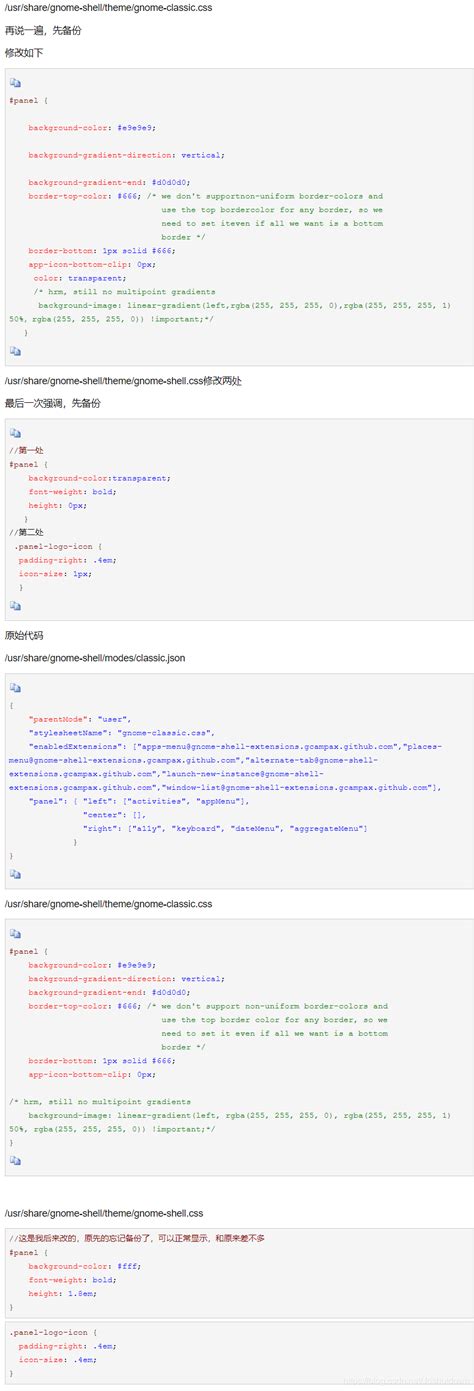
Task: Click the copy icon above the //第一处 comment
Action: click(15, 433)
